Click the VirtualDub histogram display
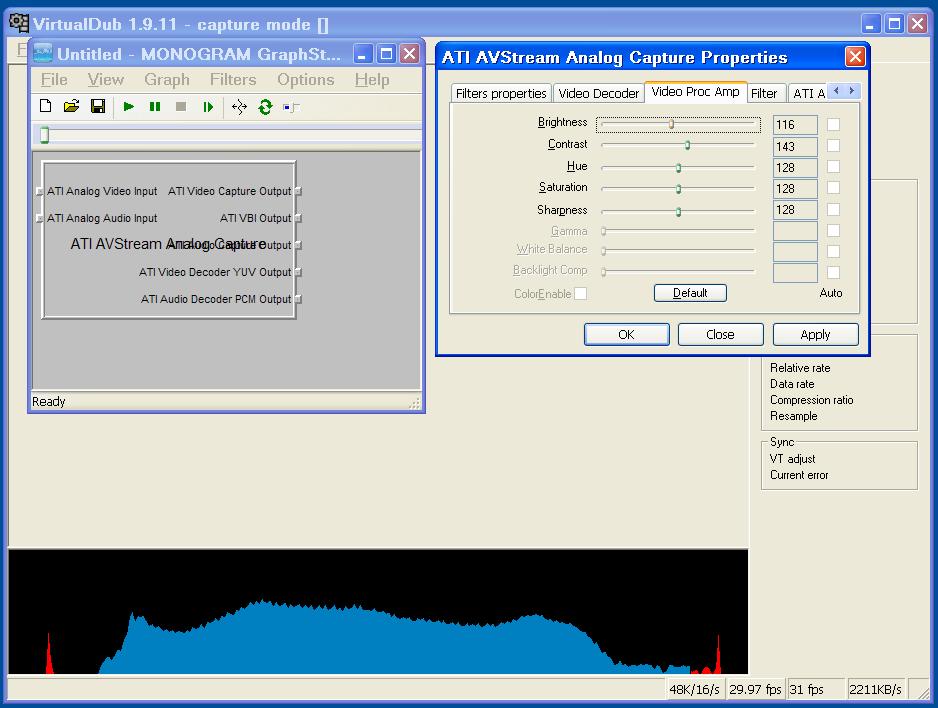Viewport: 938px width, 708px height. [x=378, y=612]
